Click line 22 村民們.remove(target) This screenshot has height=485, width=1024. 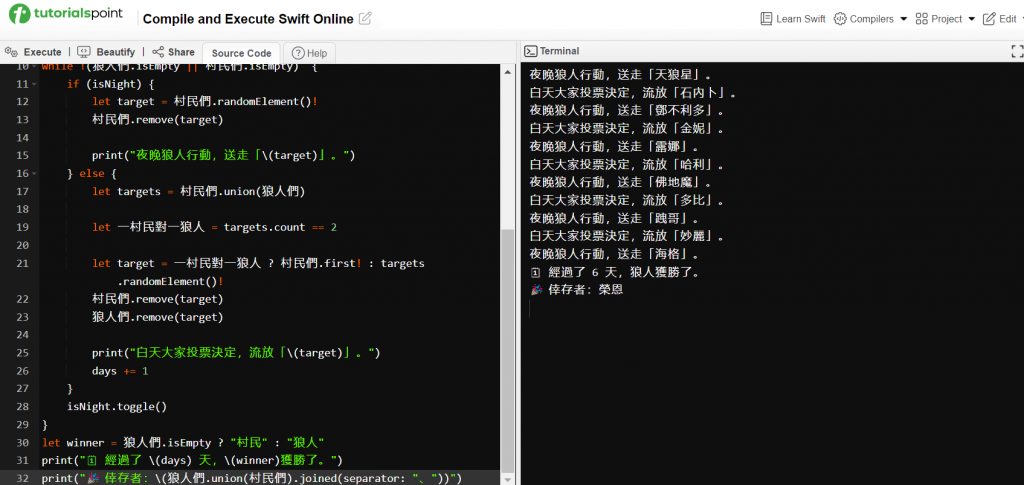click(x=157, y=299)
